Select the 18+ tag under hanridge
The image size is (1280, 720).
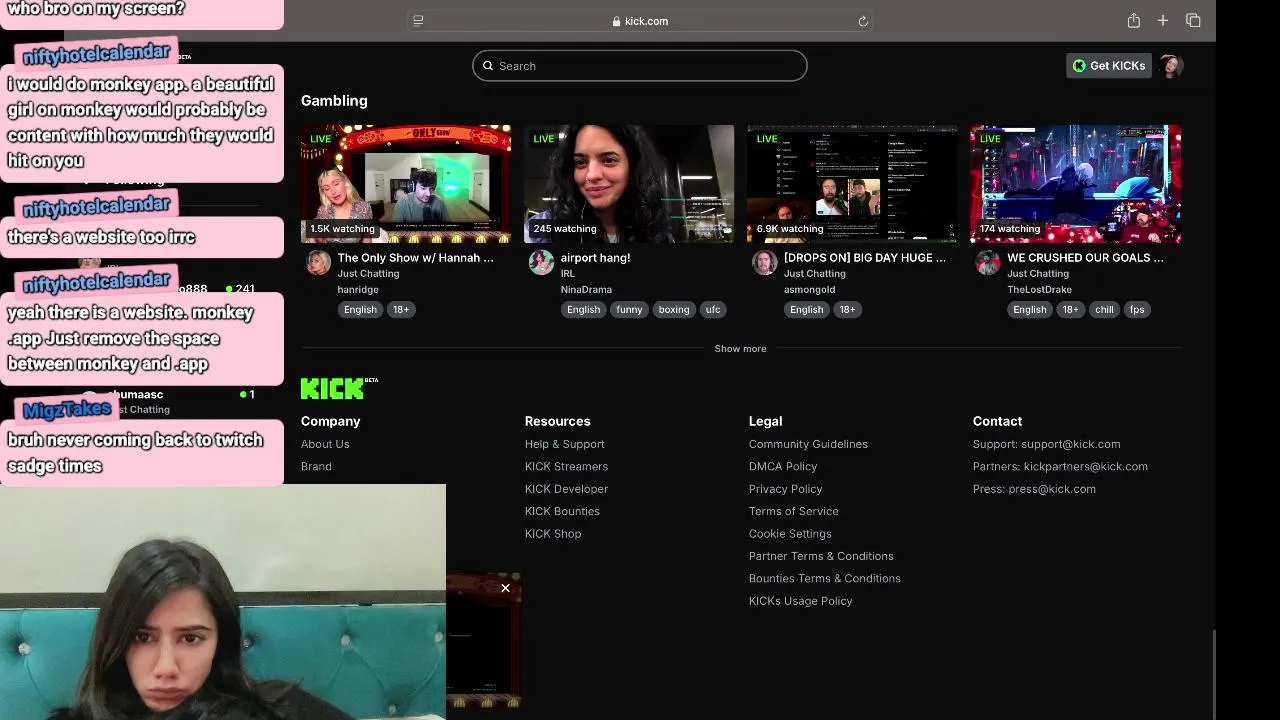click(x=401, y=310)
